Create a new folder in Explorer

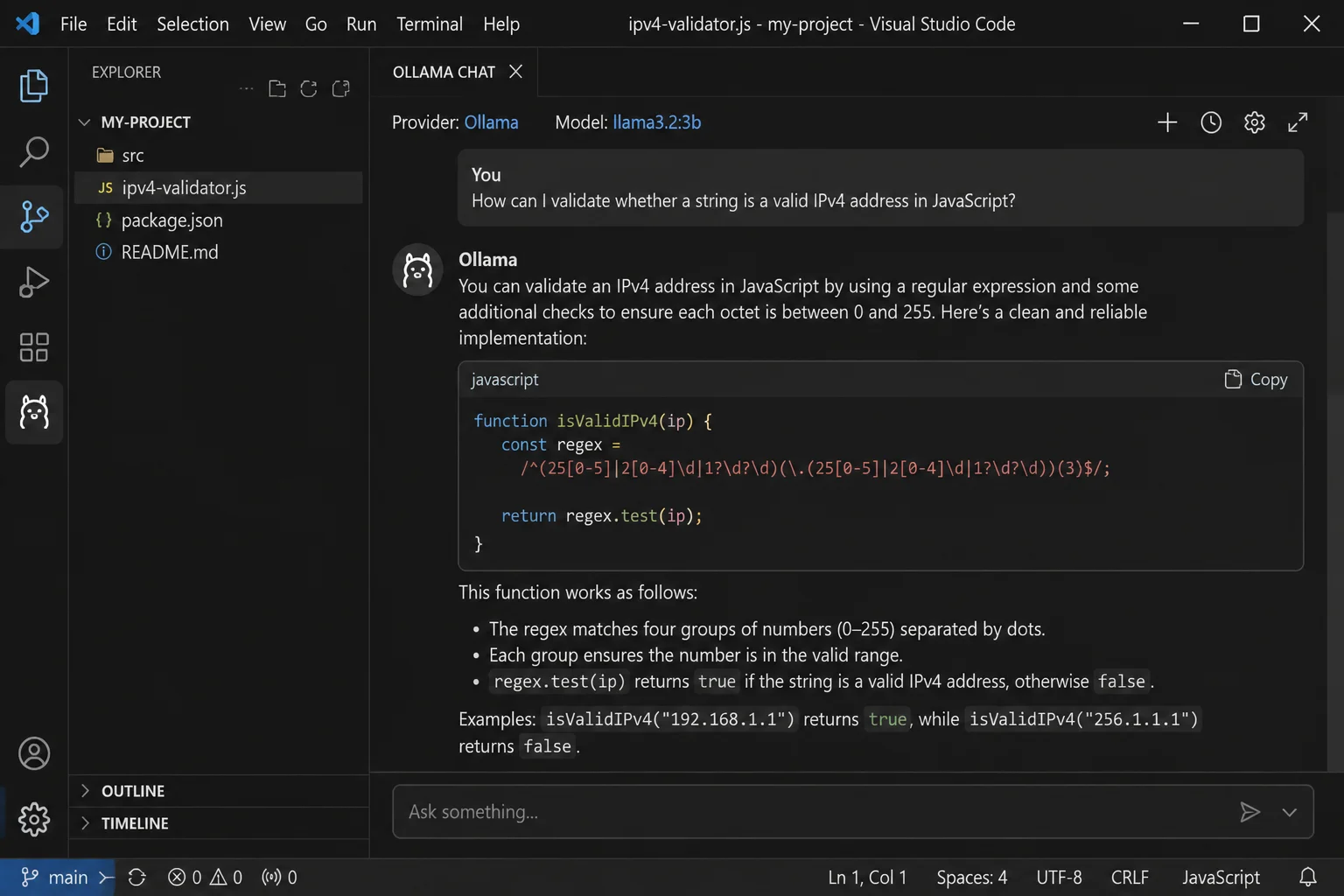point(277,88)
